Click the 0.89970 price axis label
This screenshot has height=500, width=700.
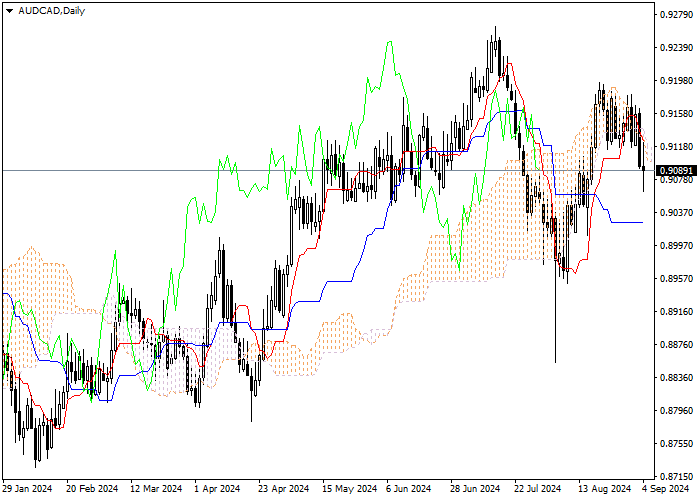click(x=677, y=246)
